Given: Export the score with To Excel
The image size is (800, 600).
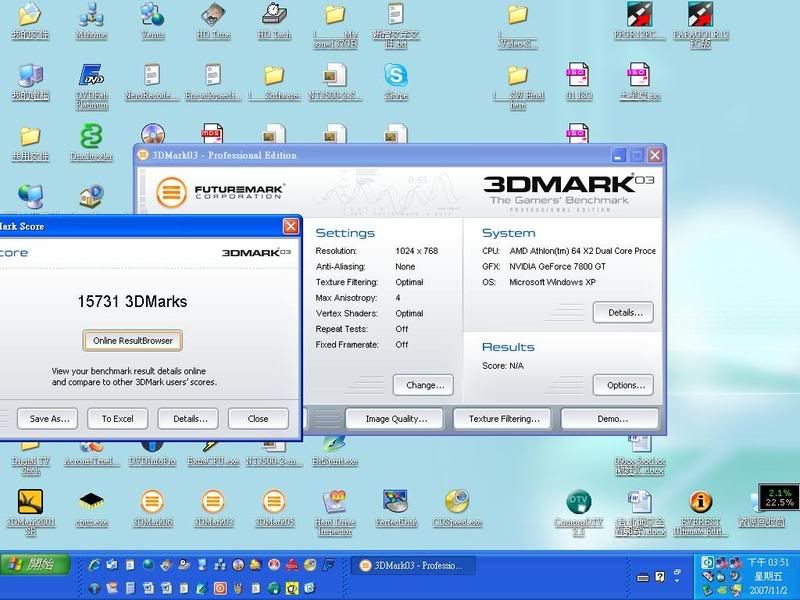Looking at the screenshot, I should [117, 418].
